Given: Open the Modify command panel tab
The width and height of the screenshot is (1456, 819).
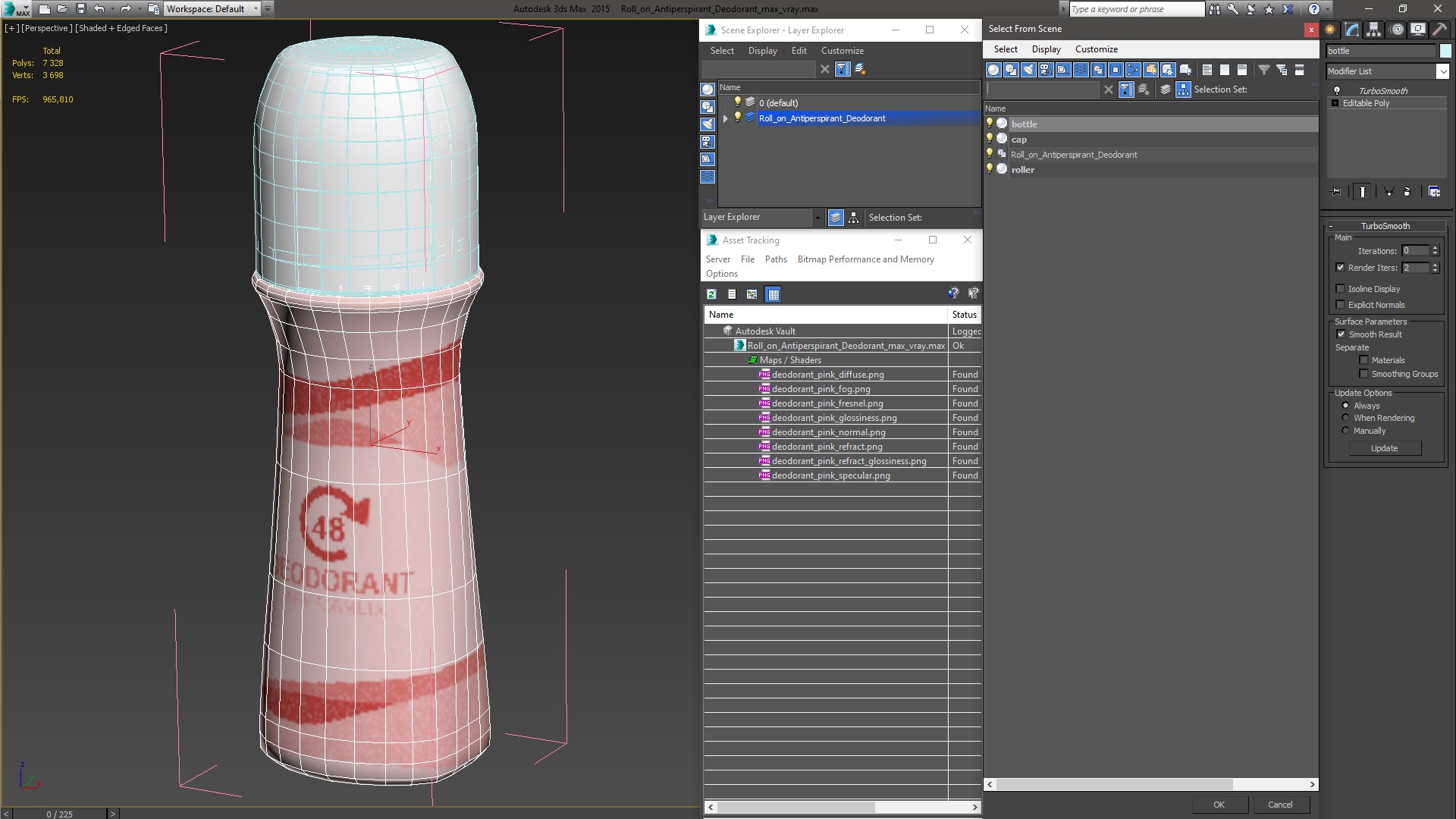Looking at the screenshot, I should [x=1351, y=30].
